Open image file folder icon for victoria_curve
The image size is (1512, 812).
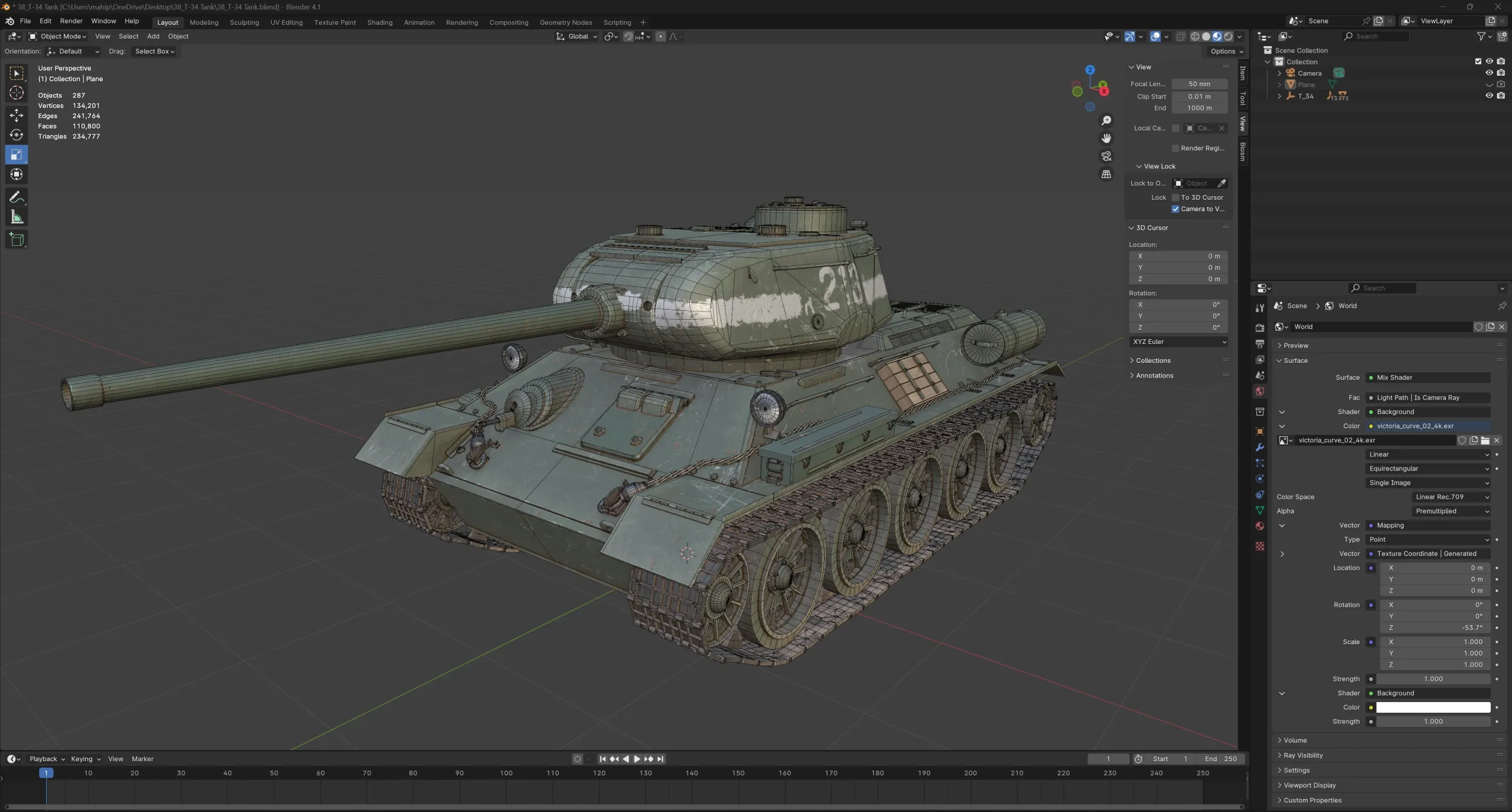[1485, 440]
